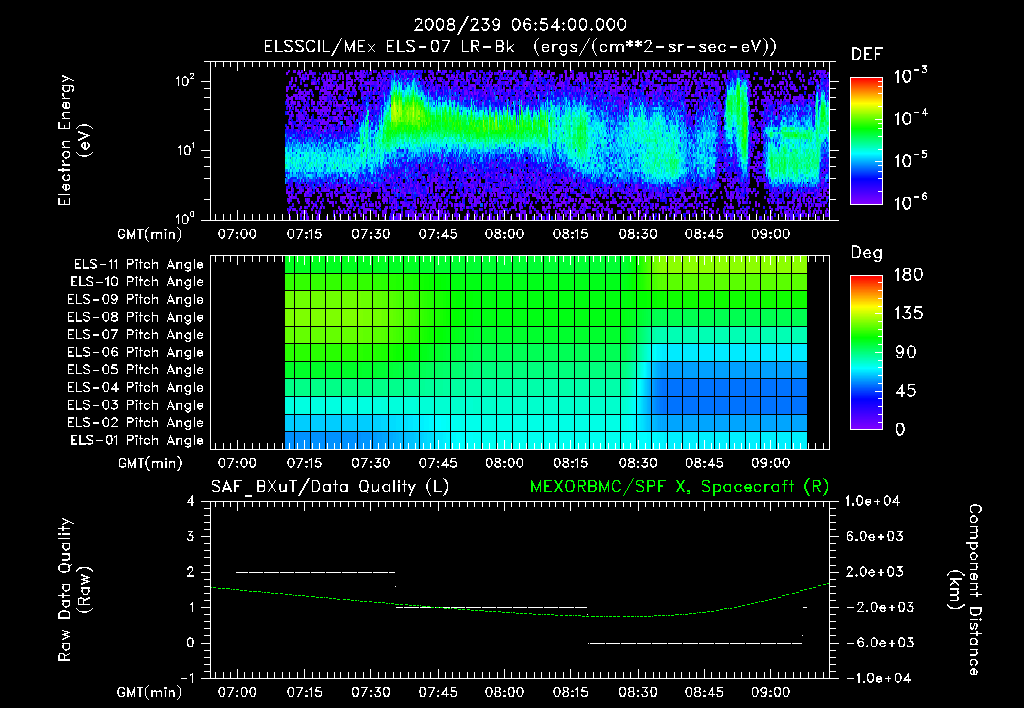Viewport: 1024px width, 708px height.
Task: Select the ELS-10 Pitch Angle row label
Action: (x=136, y=282)
